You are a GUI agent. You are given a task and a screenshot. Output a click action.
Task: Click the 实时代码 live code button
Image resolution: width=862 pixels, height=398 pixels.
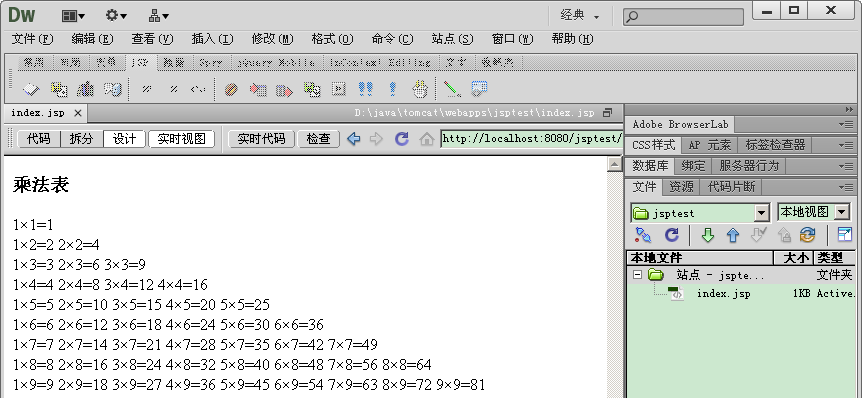[261, 139]
